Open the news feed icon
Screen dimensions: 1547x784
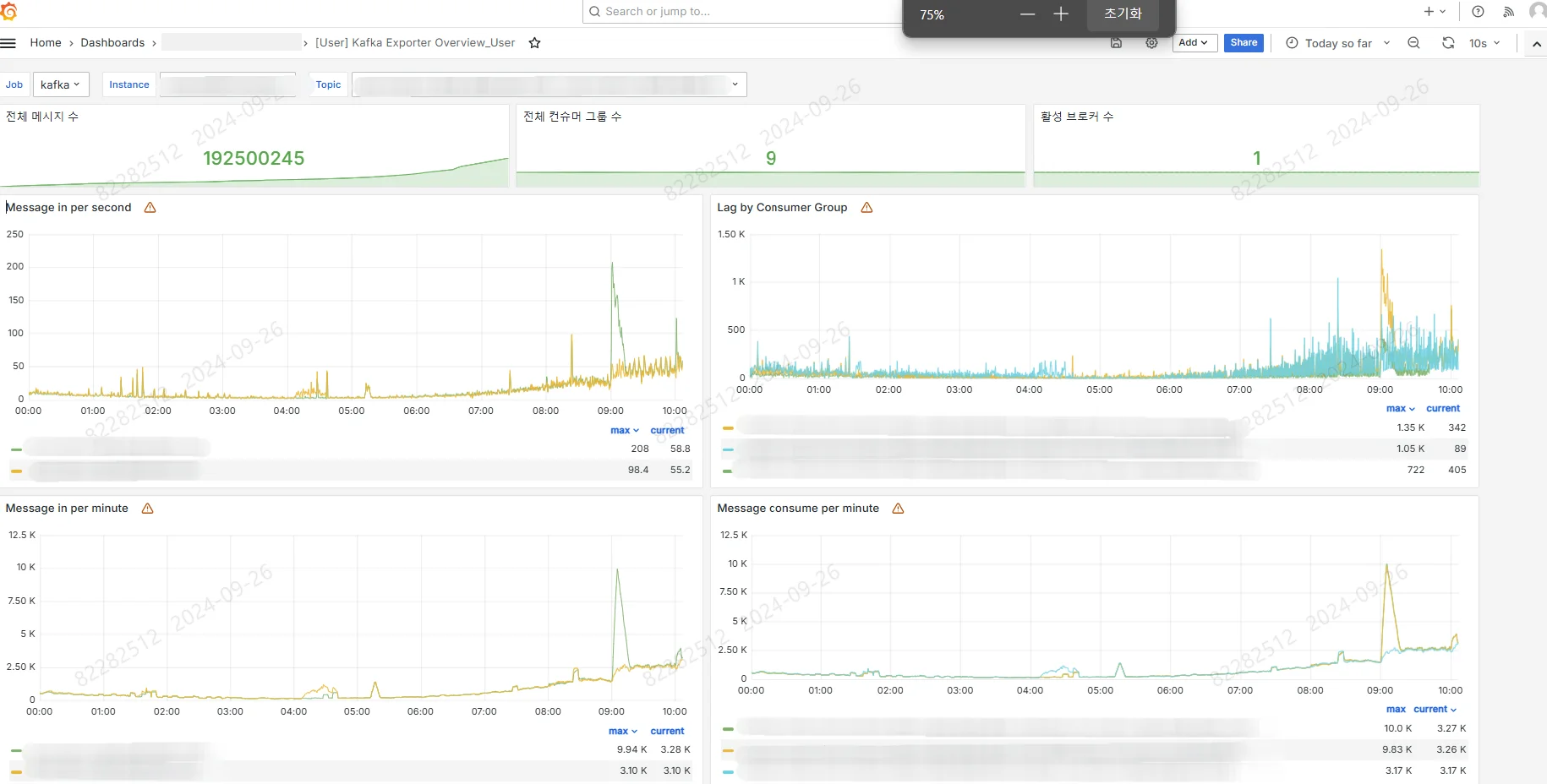coord(1508,12)
